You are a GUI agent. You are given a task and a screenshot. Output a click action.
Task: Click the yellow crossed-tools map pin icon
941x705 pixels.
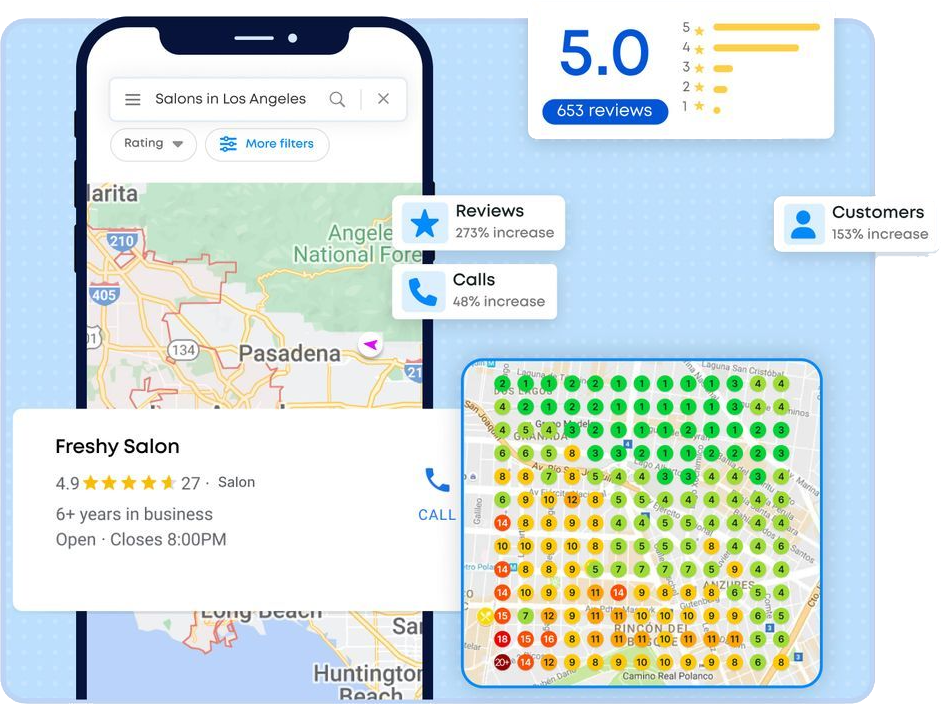point(485,616)
